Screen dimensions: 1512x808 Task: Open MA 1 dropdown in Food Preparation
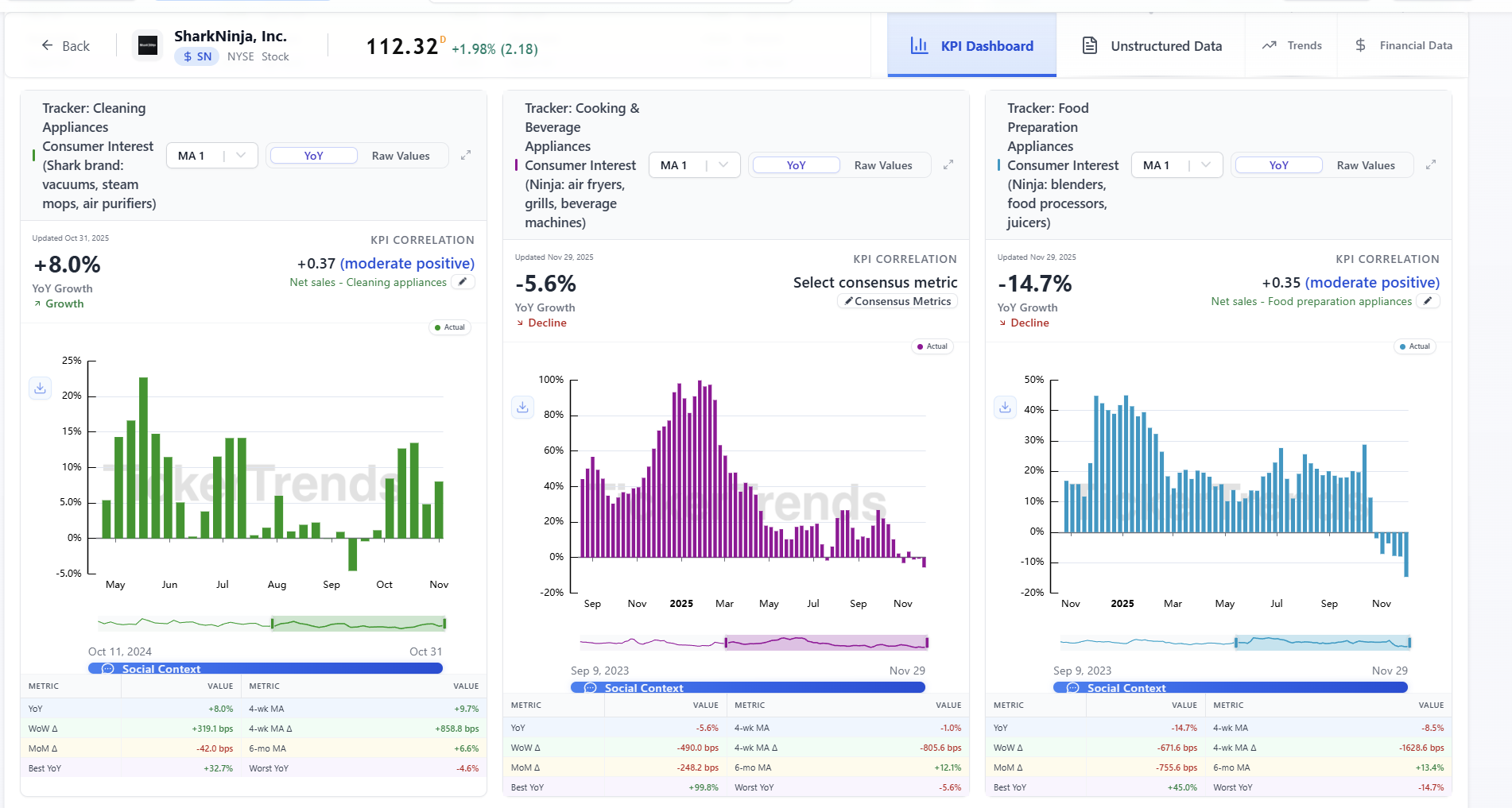click(x=1177, y=165)
